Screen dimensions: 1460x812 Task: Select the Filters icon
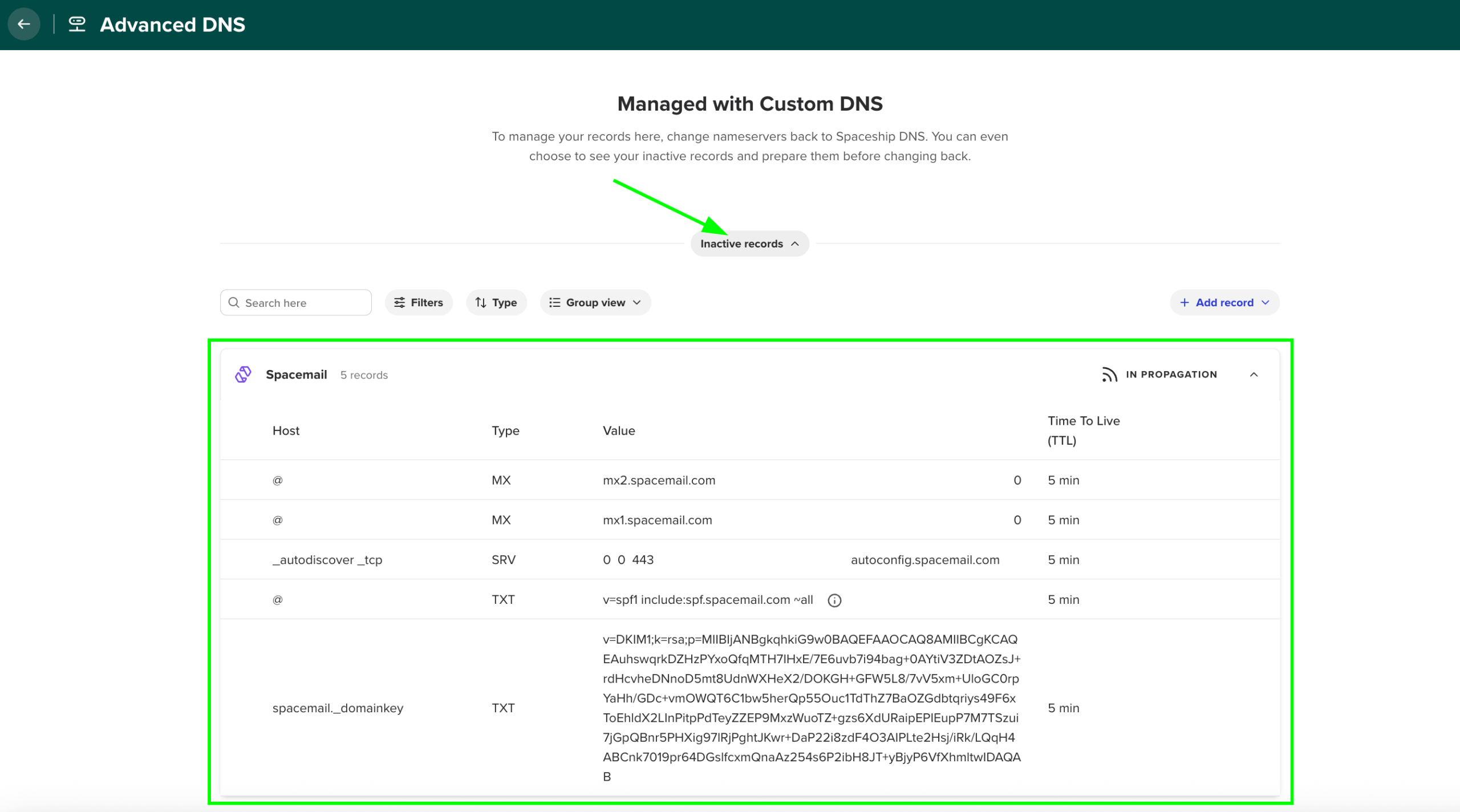click(400, 302)
